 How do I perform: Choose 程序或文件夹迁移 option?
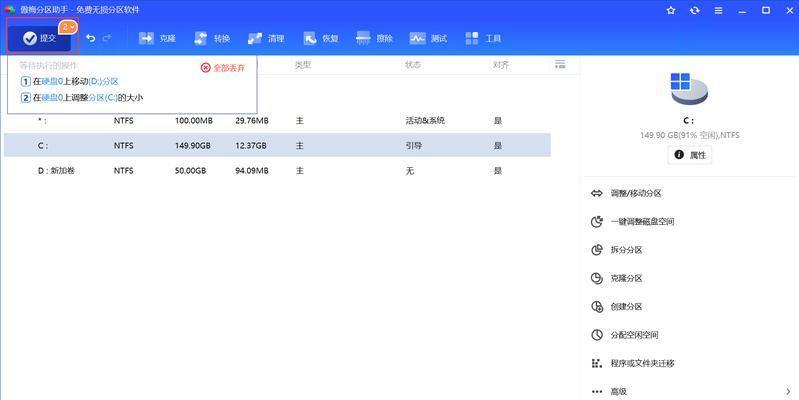[632, 363]
